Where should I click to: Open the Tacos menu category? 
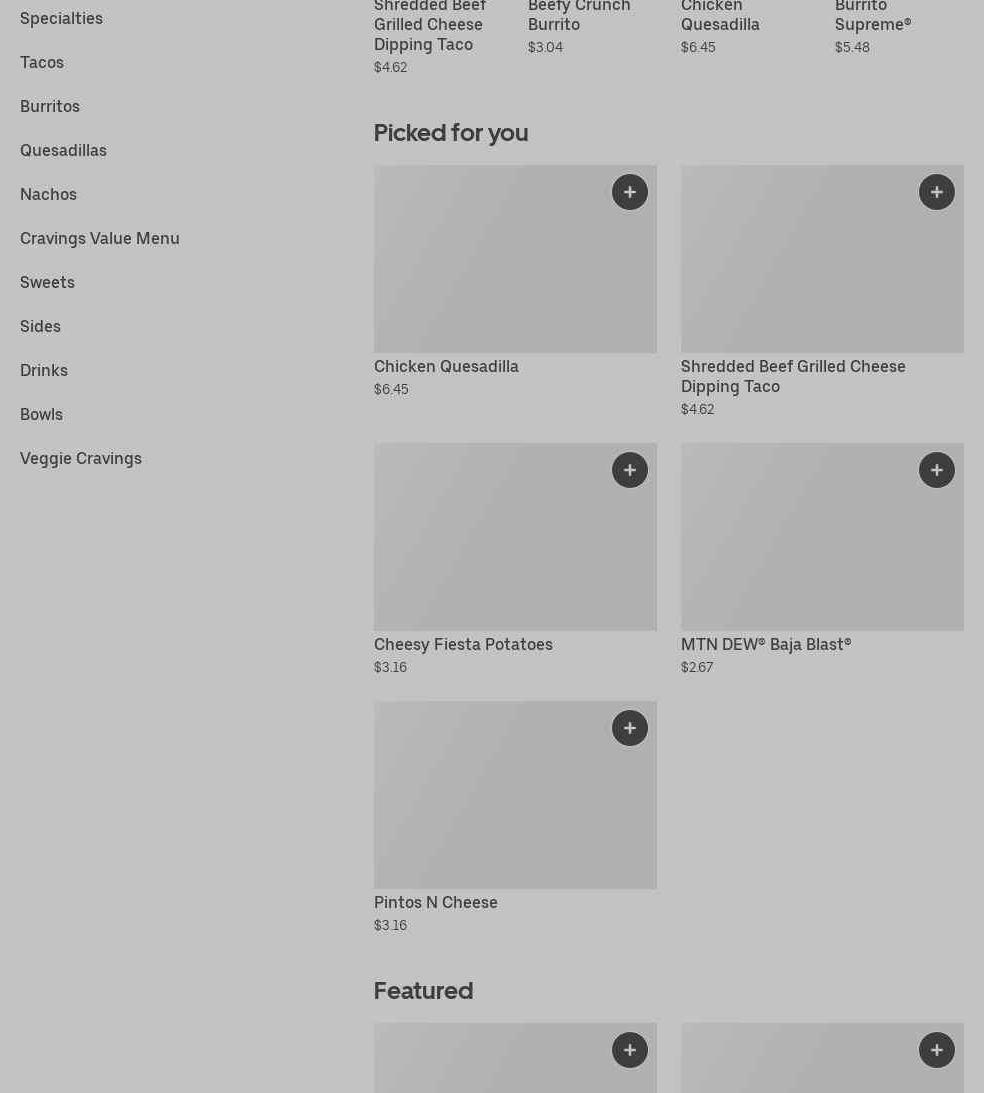(42, 62)
